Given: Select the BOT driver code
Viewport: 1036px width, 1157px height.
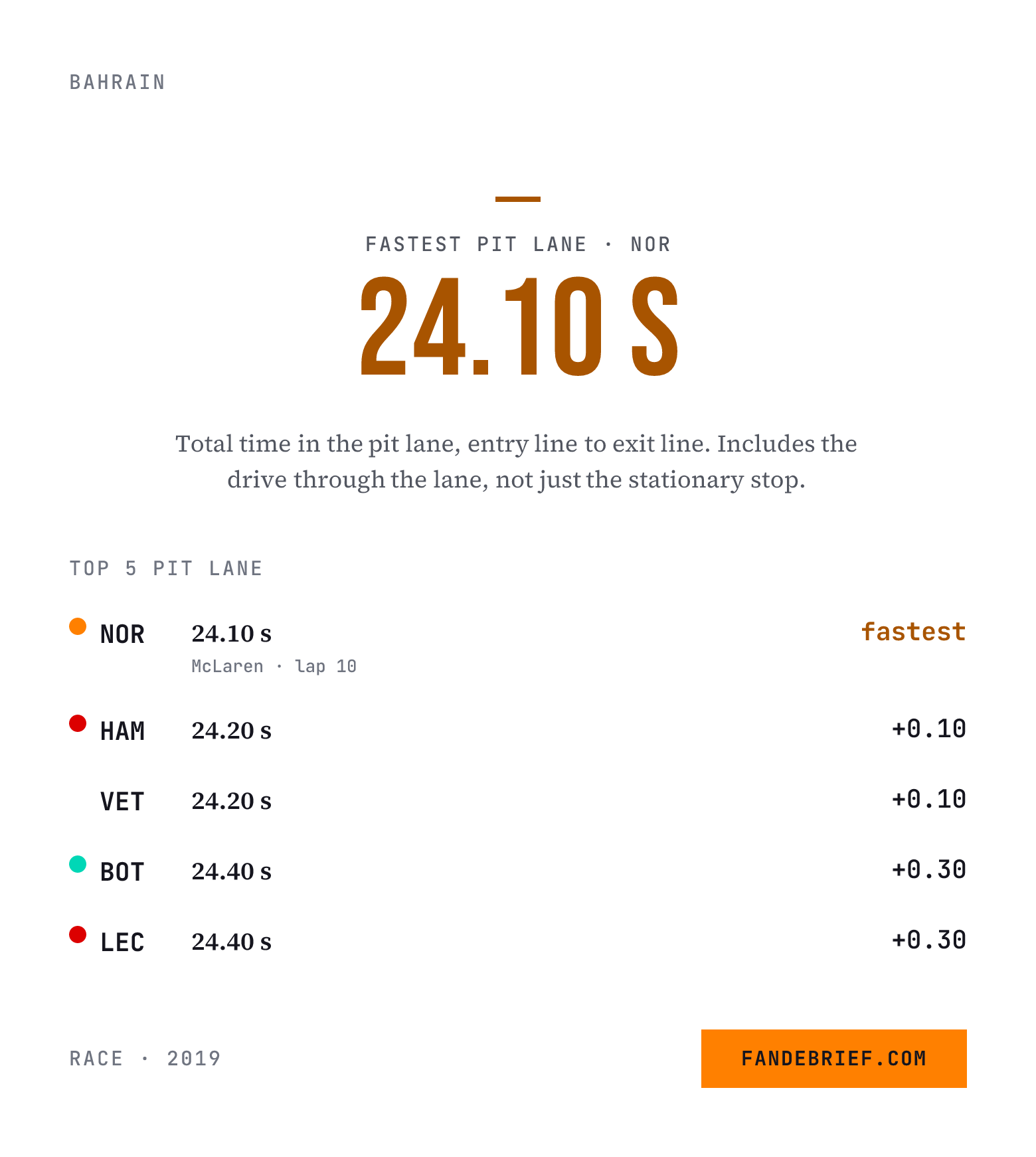Looking at the screenshot, I should [122, 872].
